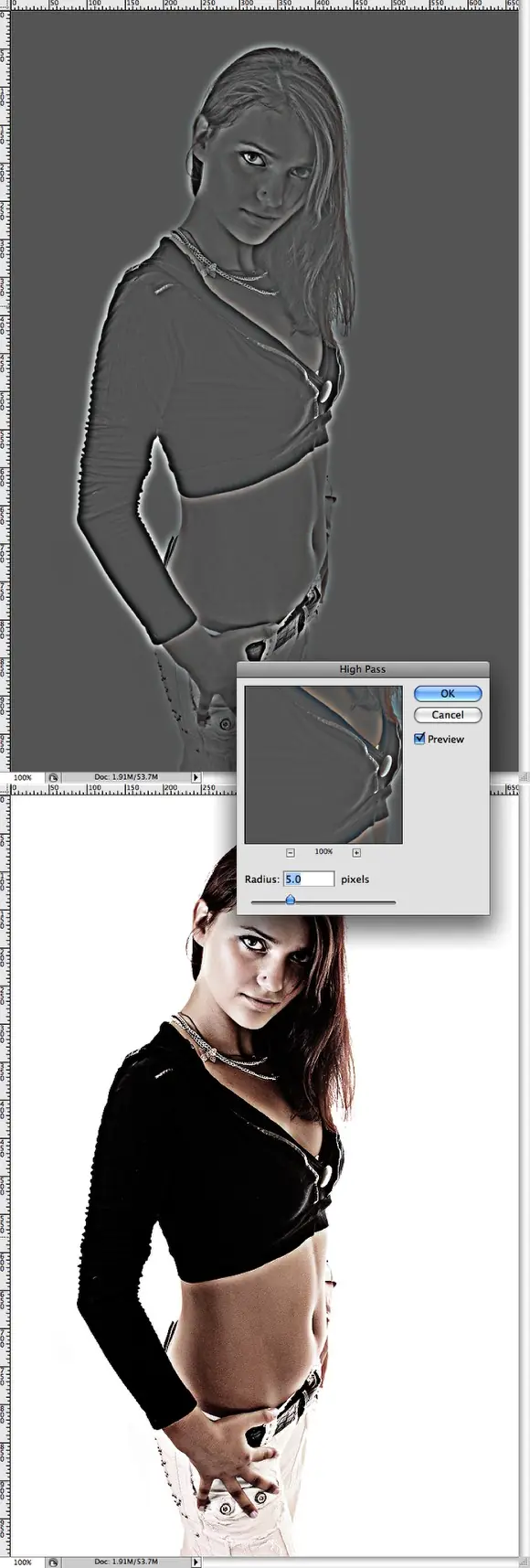Click zoom percentage field of upper document
The height and width of the screenshot is (1568, 530).
(x=22, y=777)
